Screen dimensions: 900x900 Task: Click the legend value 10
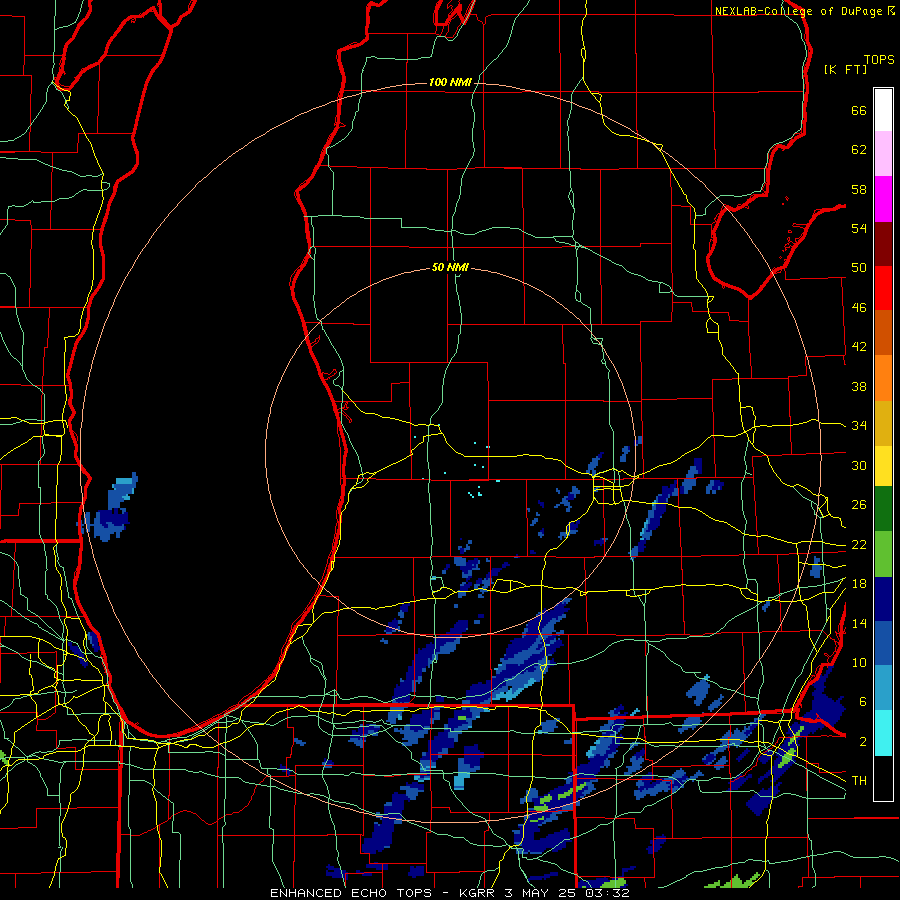click(x=859, y=662)
